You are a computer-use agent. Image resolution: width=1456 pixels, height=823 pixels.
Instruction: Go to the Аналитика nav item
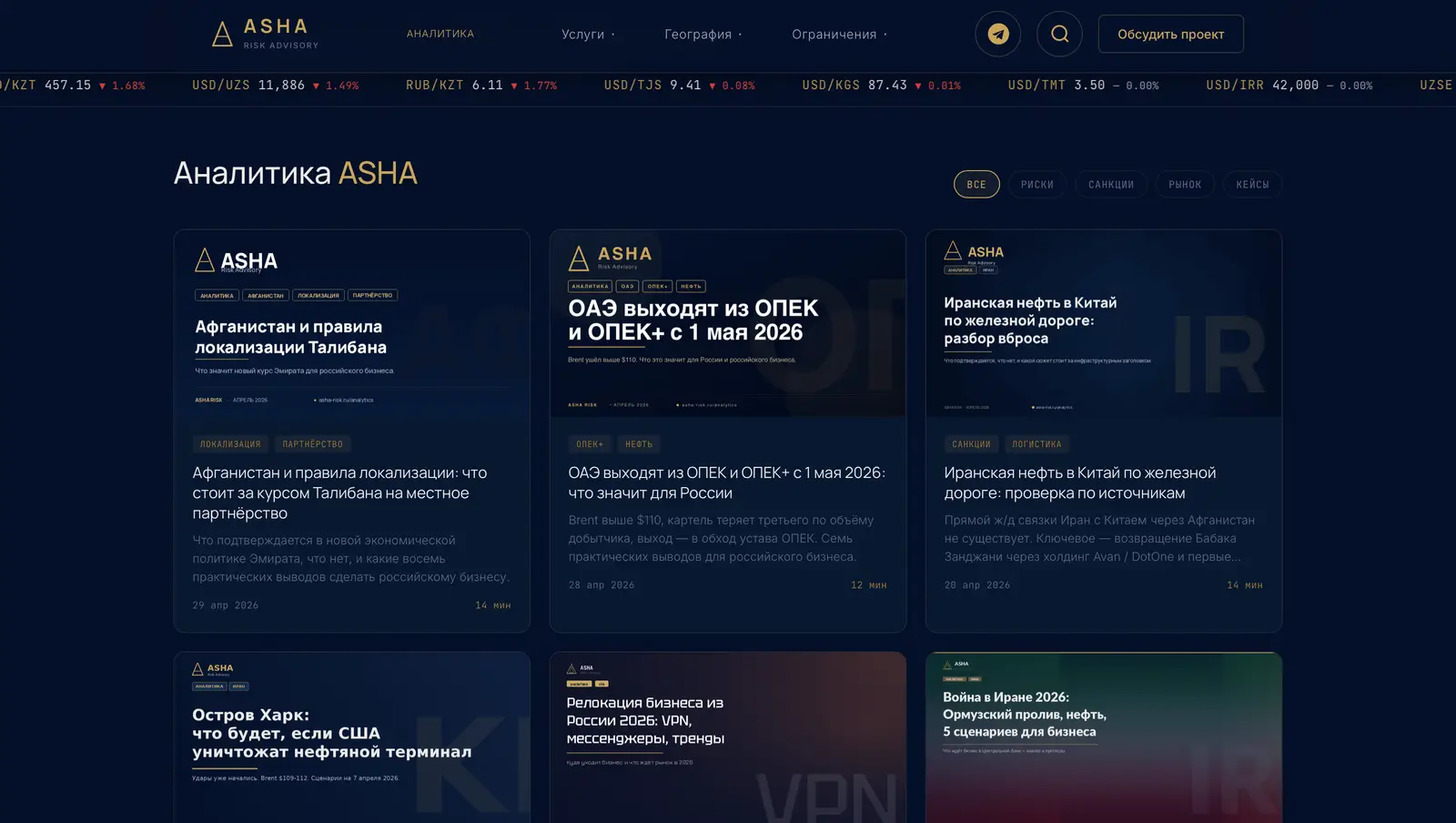coord(440,34)
